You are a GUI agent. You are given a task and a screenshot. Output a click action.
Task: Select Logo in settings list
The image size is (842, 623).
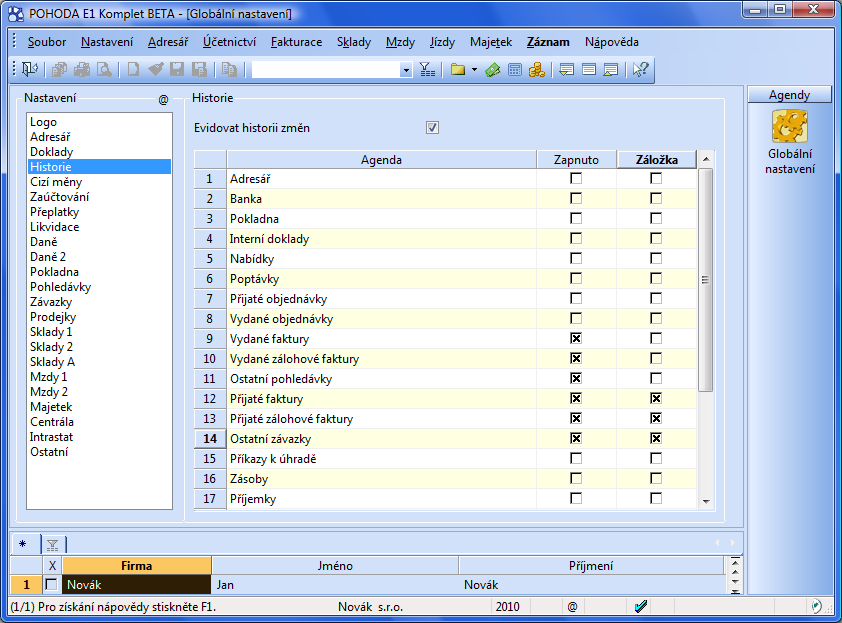coord(99,122)
